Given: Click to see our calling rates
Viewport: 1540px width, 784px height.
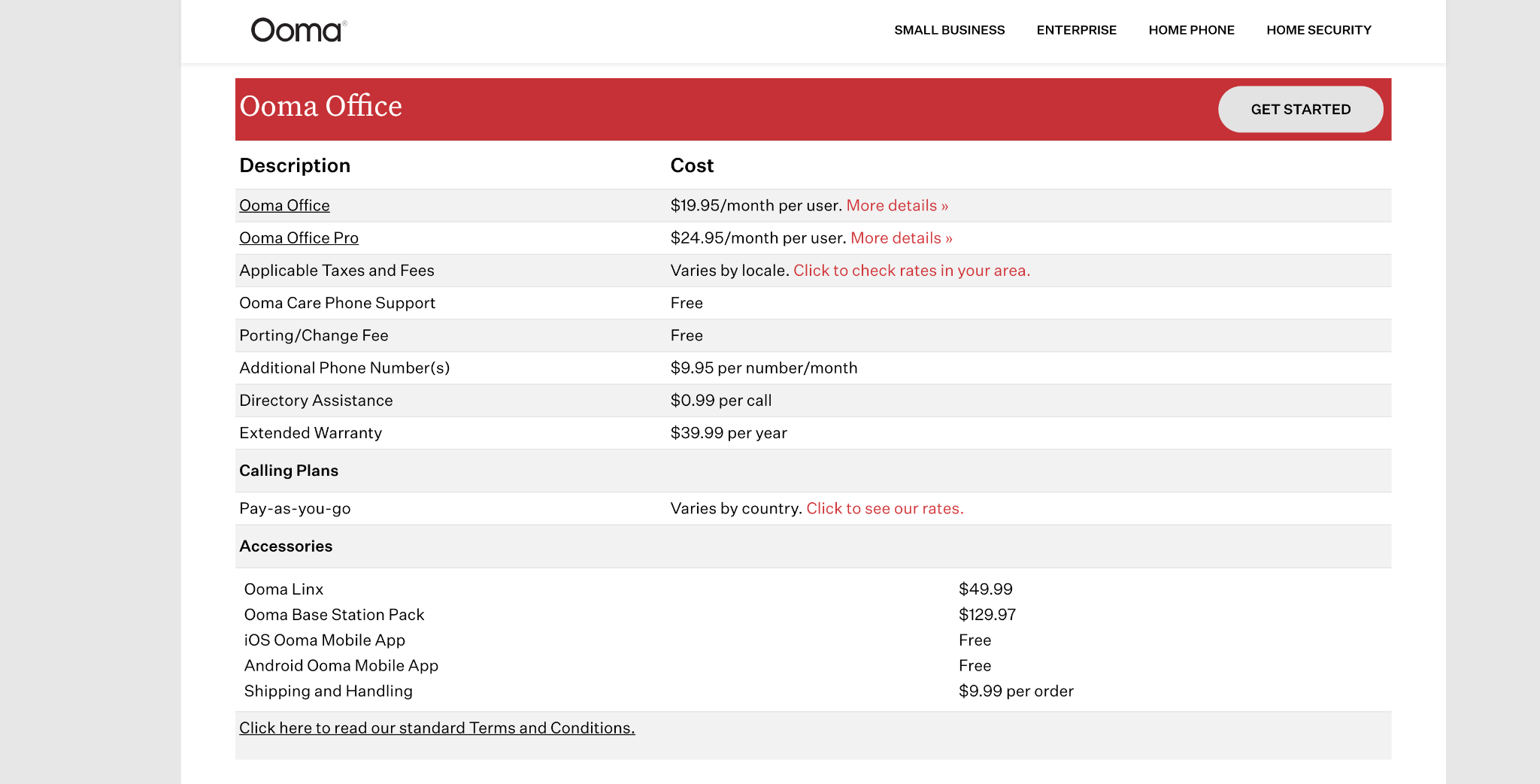Looking at the screenshot, I should point(884,508).
